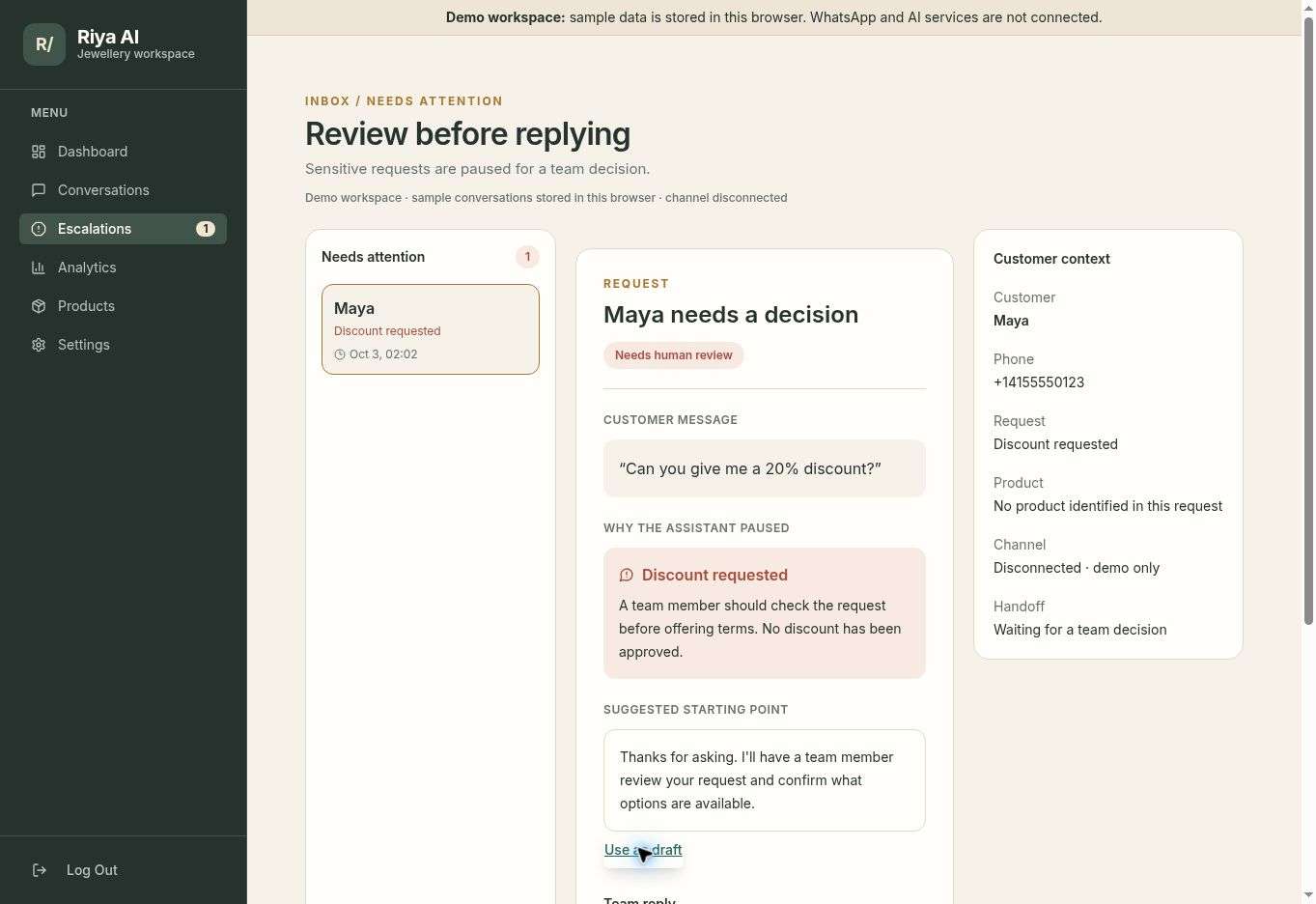Click the 'Oct 3, 02:02' timestamp
Screen dimensions: 1316x904
[x=383, y=354]
